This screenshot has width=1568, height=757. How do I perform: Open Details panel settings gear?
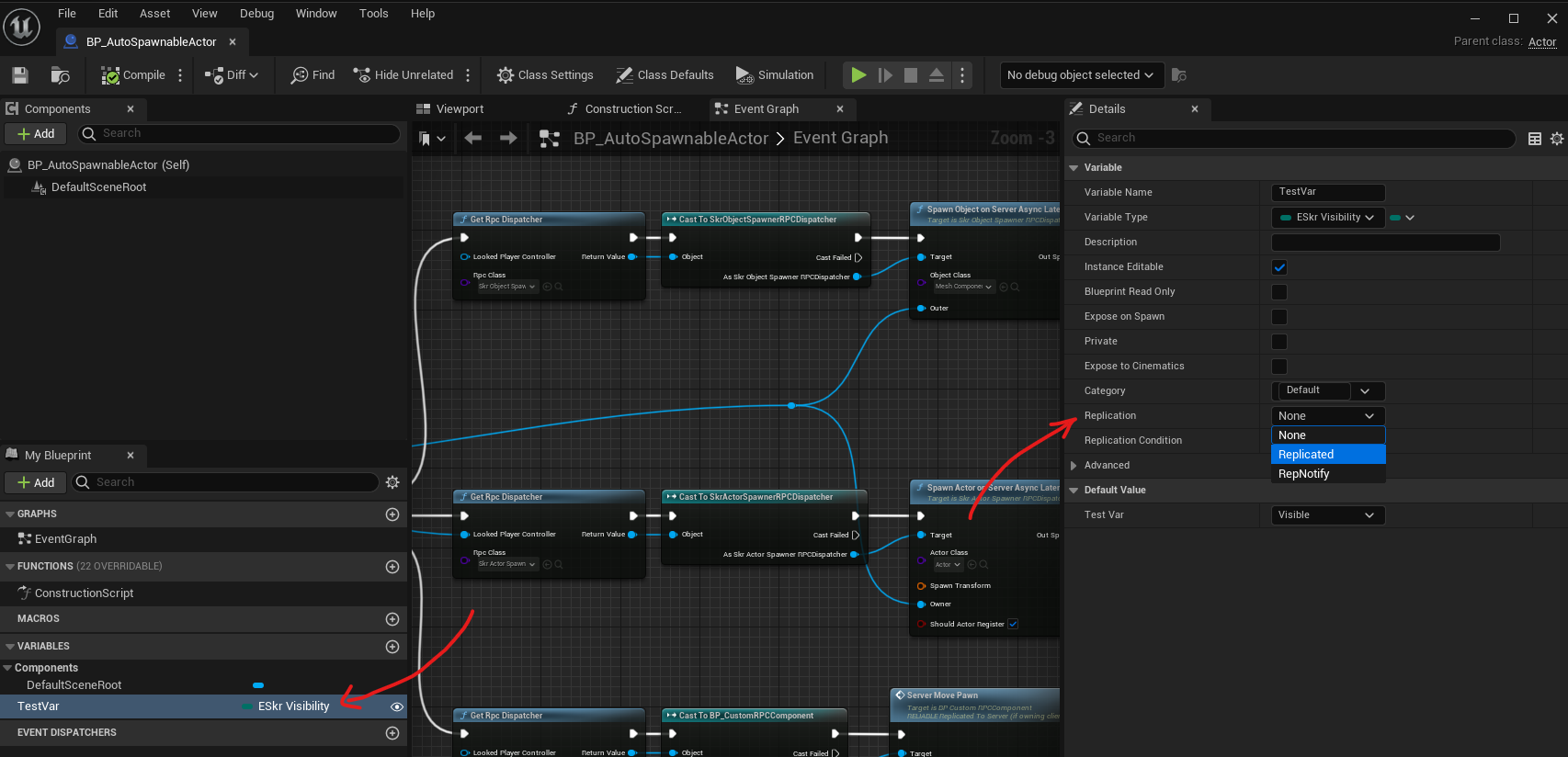(1557, 139)
